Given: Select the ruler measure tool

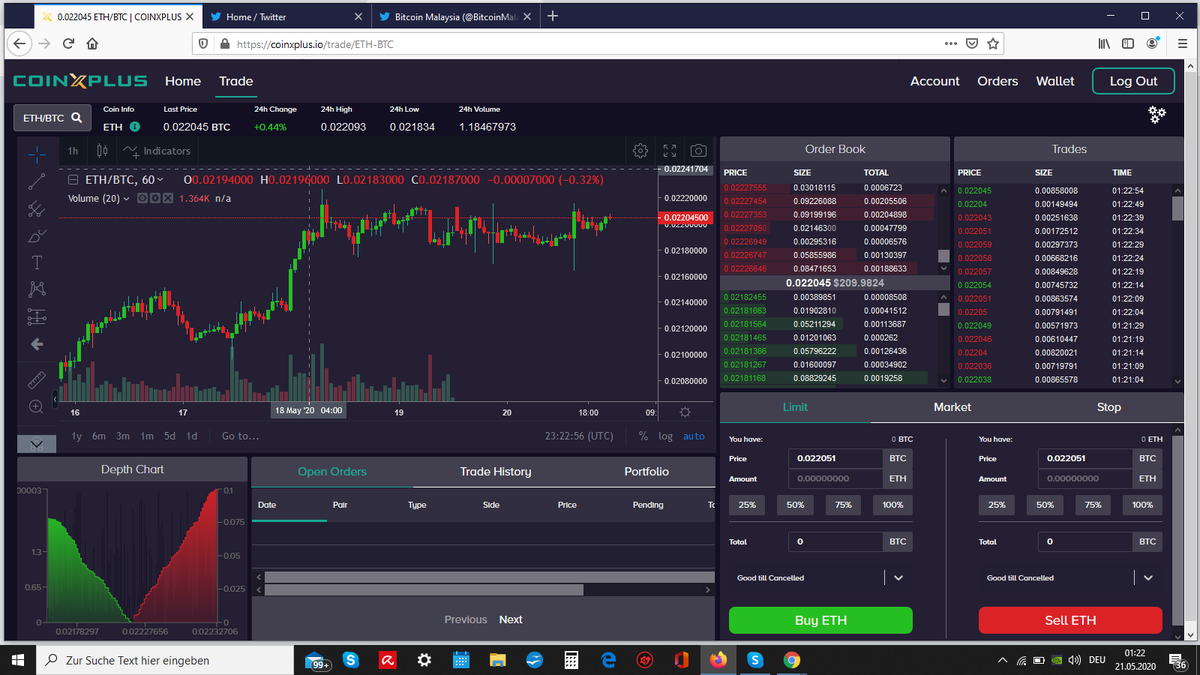Looking at the screenshot, I should (37, 379).
